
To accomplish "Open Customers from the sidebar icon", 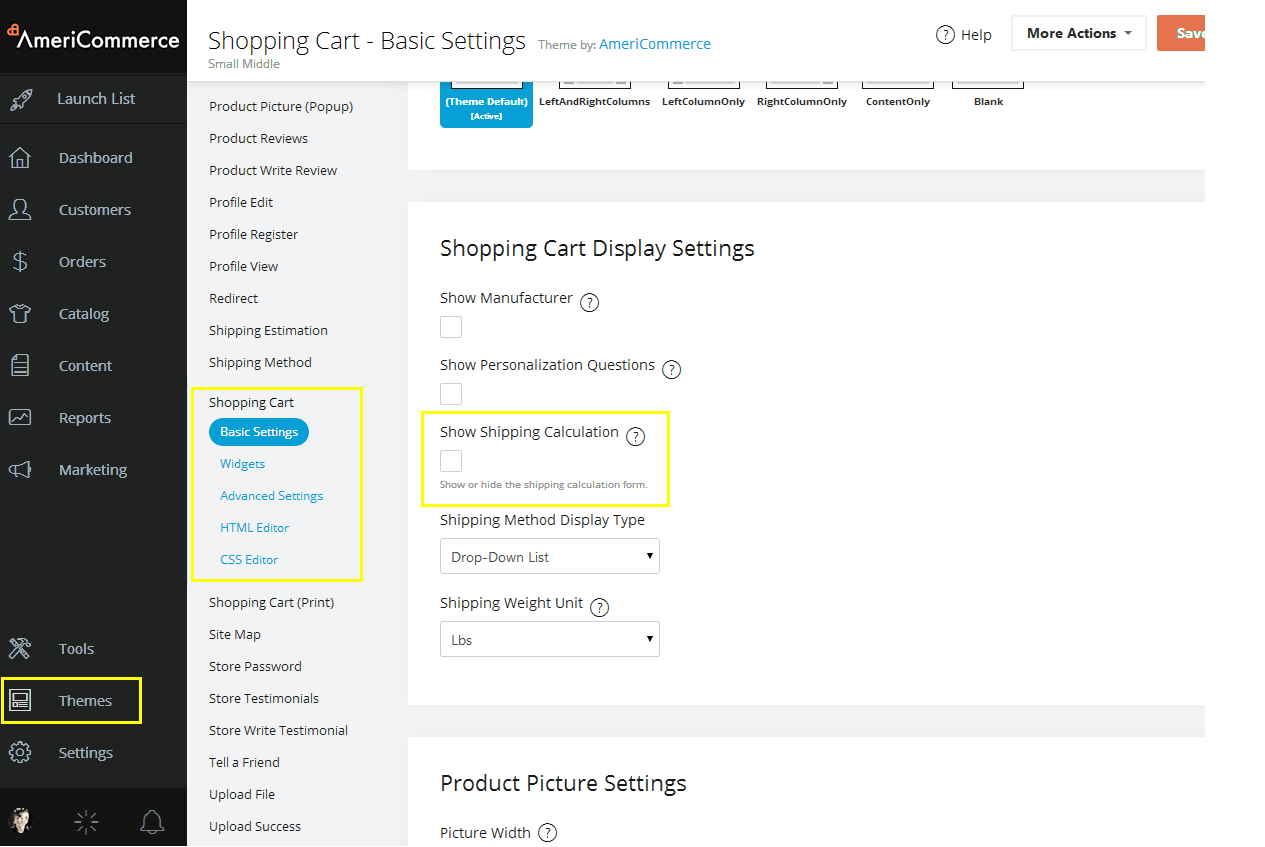I will (22, 209).
